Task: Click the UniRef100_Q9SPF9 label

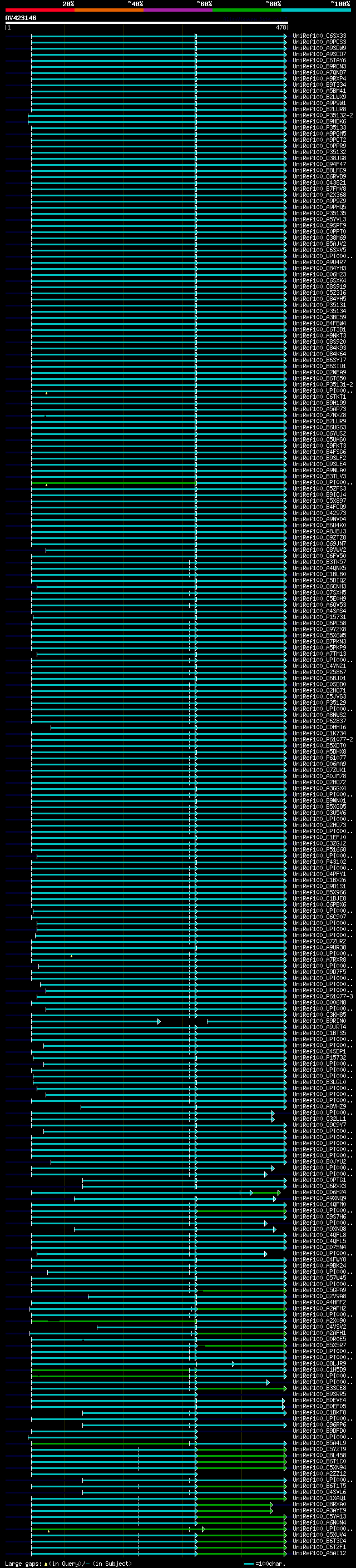Action: click(x=319, y=226)
